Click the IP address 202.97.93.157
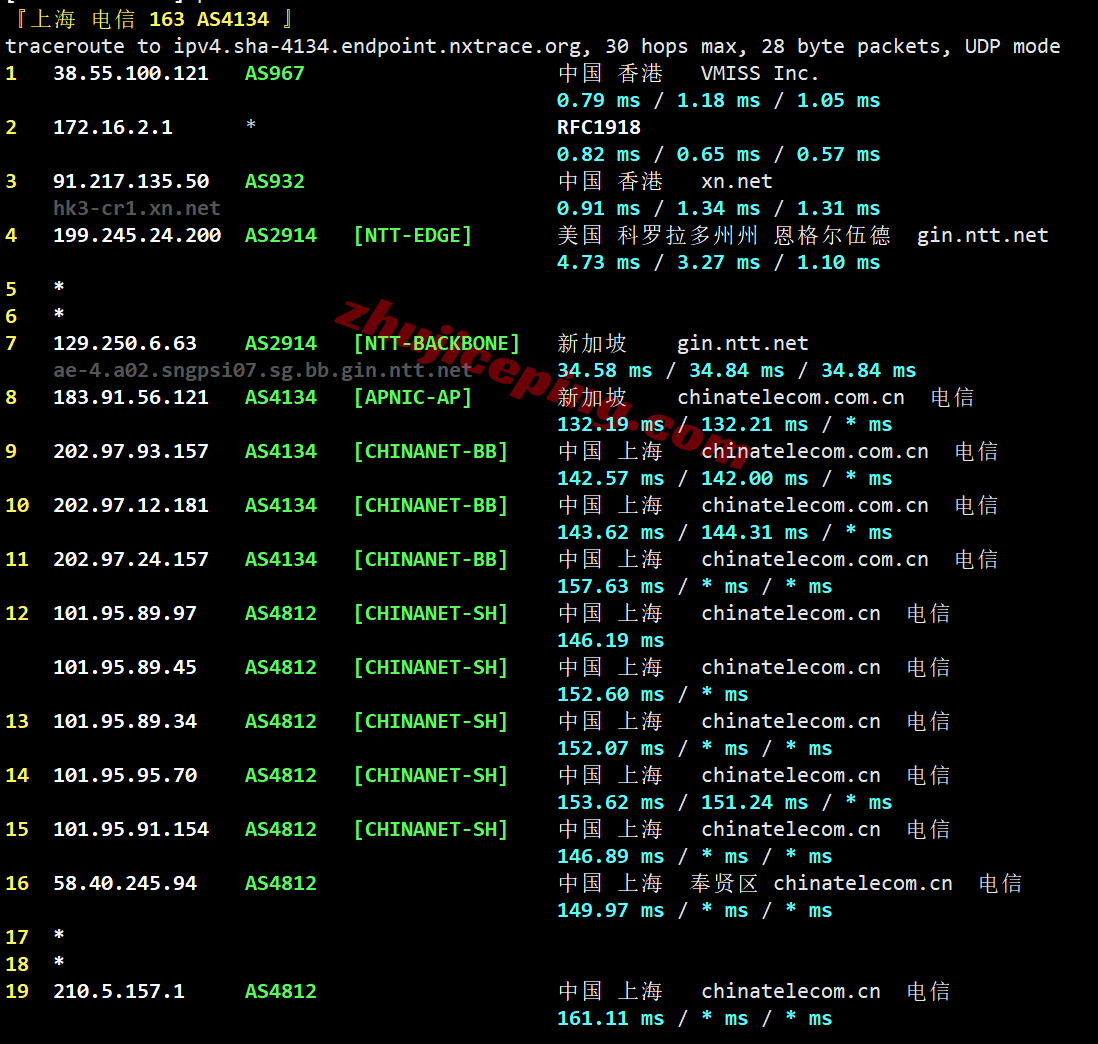The image size is (1098, 1044). [x=131, y=451]
